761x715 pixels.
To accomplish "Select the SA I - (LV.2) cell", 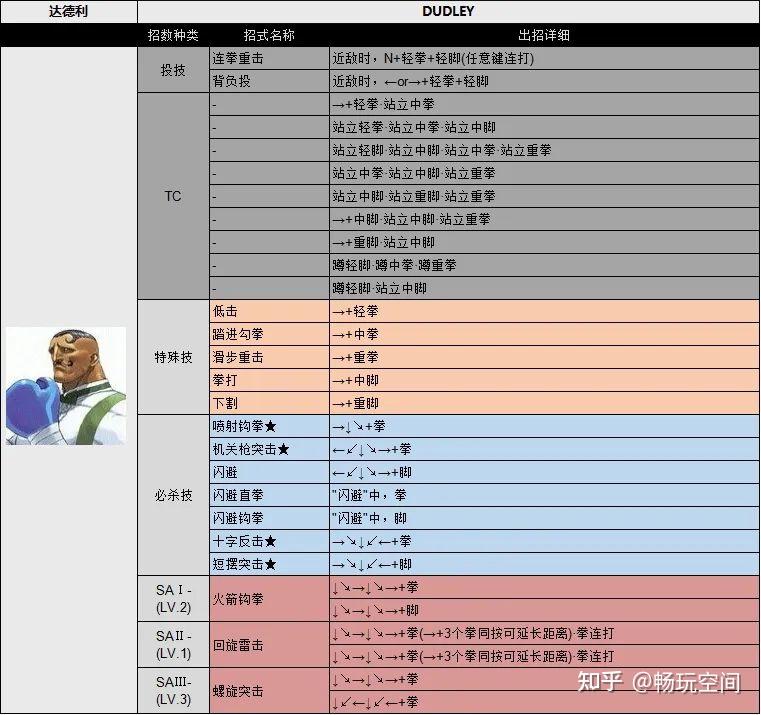I will (173, 599).
